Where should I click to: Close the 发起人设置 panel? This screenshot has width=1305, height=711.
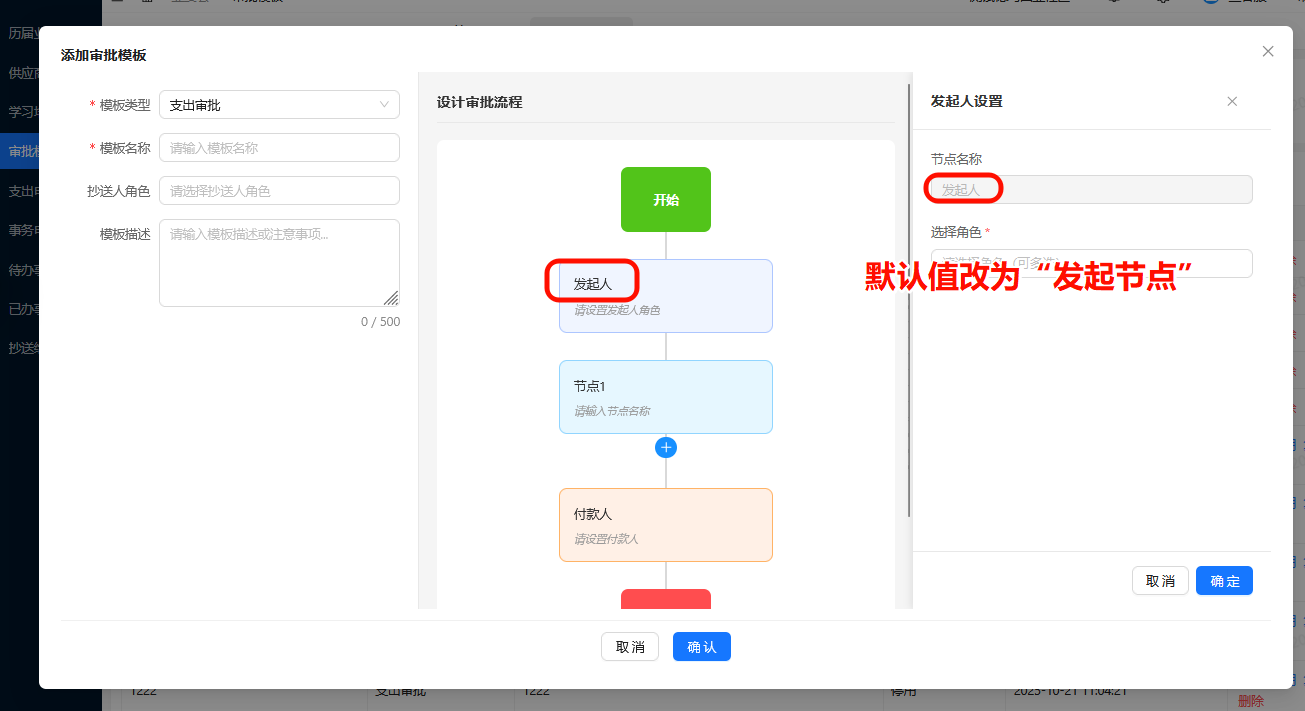pos(1232,101)
